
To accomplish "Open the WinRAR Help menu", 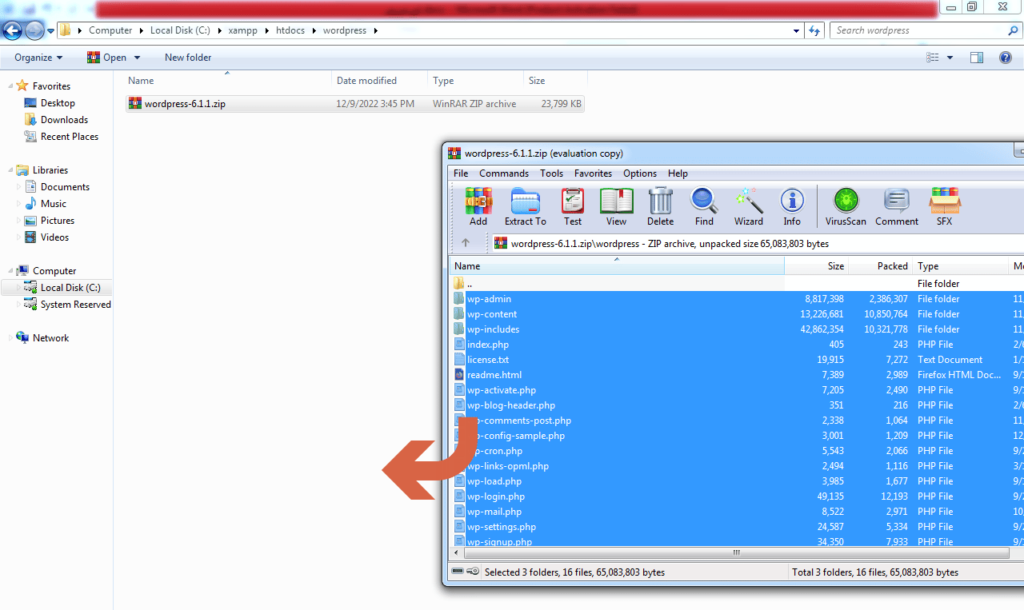I will pos(677,173).
